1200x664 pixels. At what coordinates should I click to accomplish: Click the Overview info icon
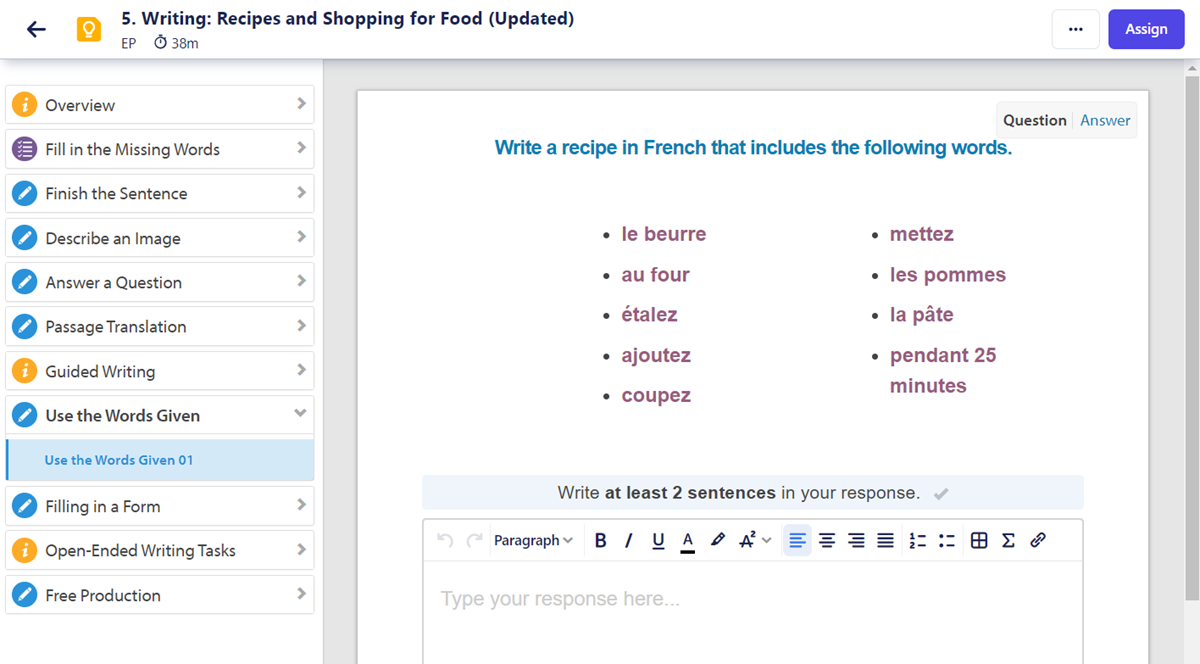24,105
